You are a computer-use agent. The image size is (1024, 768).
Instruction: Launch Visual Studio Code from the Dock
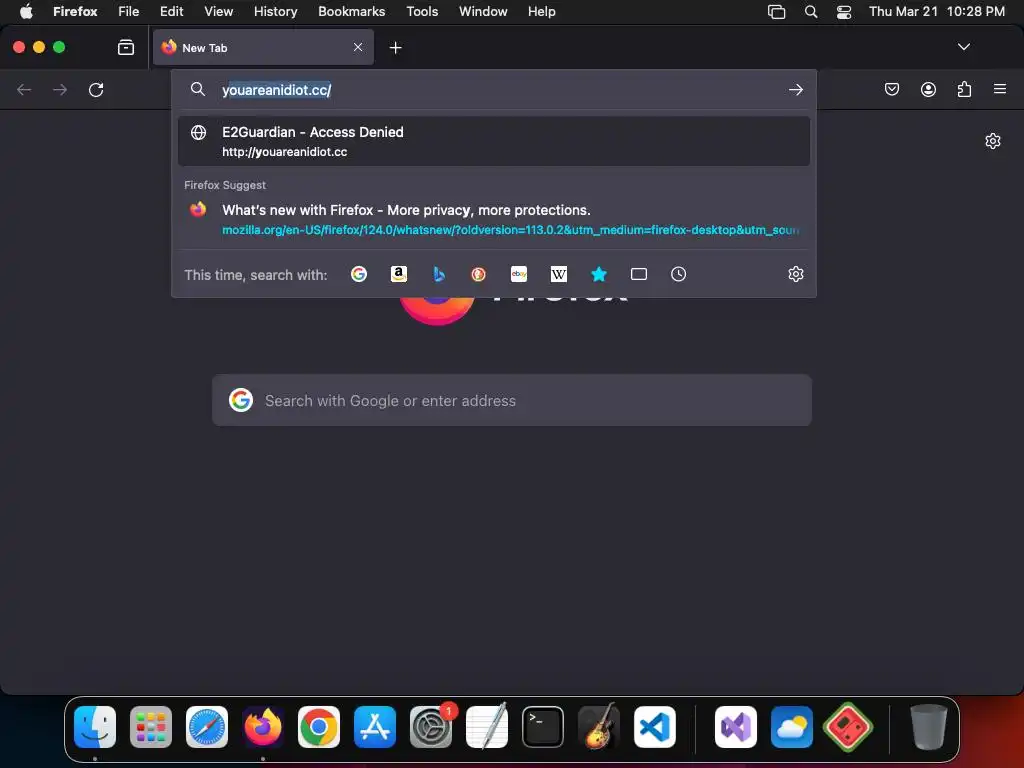pos(654,727)
